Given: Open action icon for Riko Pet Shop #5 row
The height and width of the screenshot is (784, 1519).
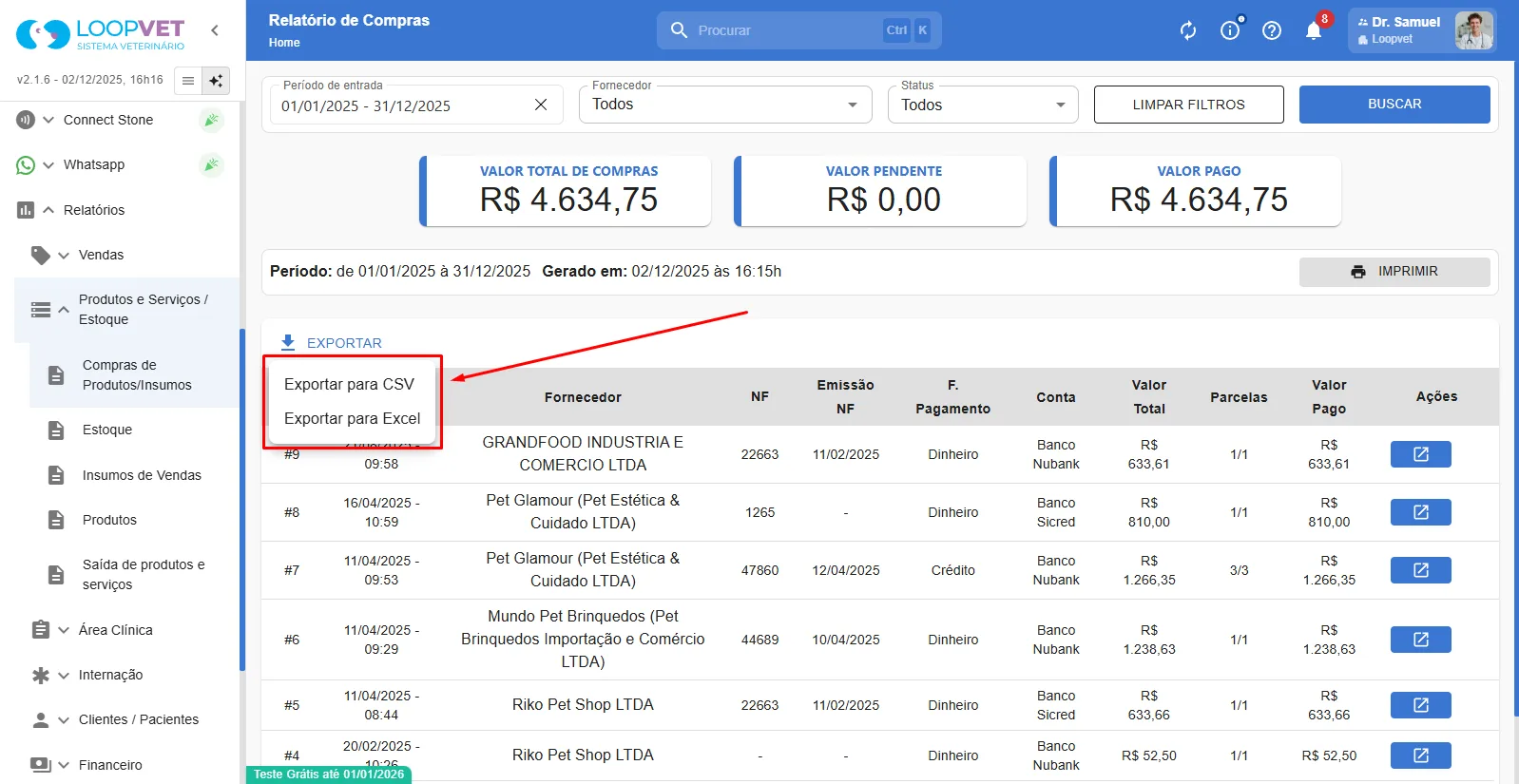Looking at the screenshot, I should [1420, 705].
